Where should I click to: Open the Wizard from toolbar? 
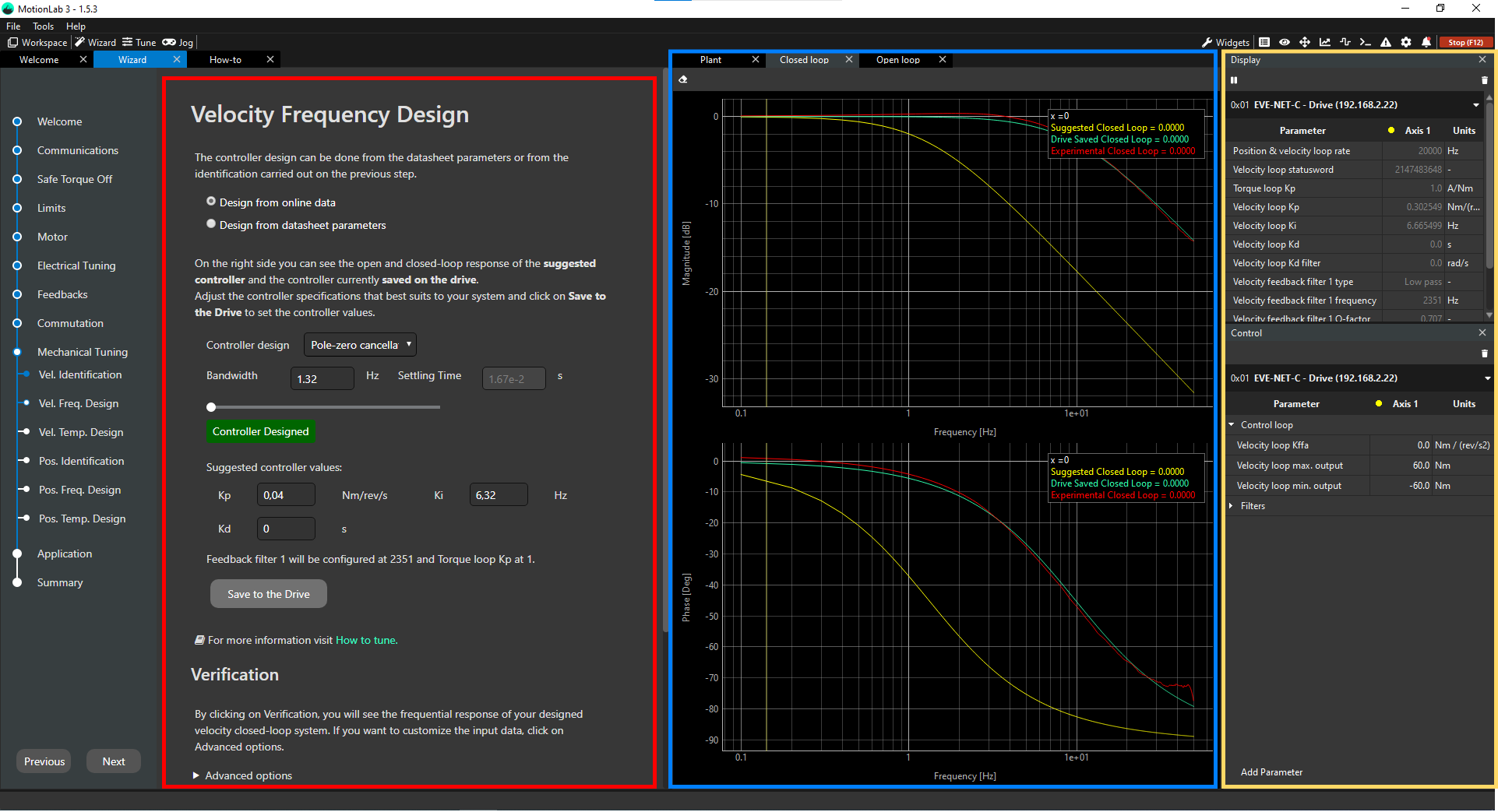point(94,42)
